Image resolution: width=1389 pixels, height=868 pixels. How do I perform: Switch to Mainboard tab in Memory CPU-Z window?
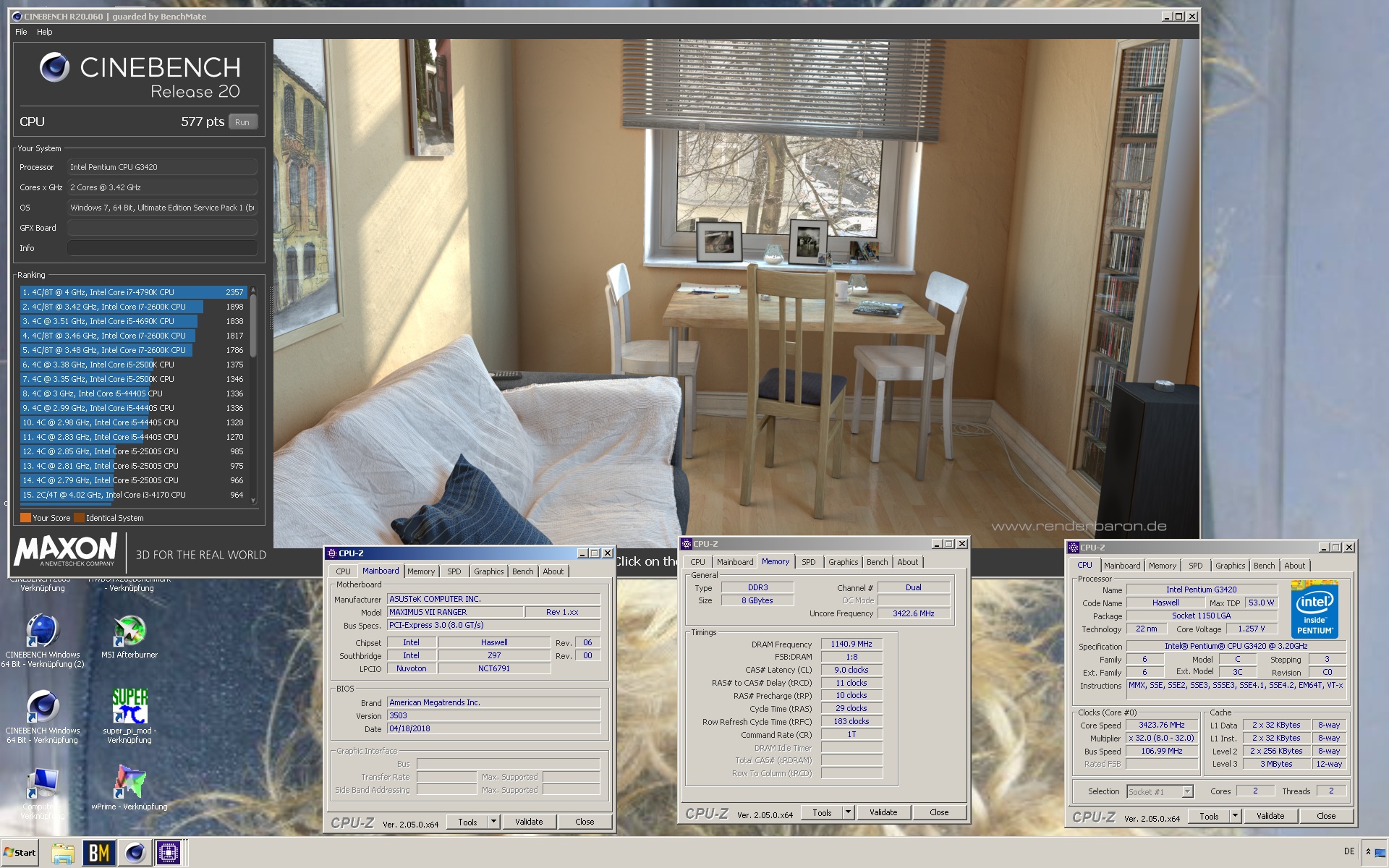click(735, 562)
